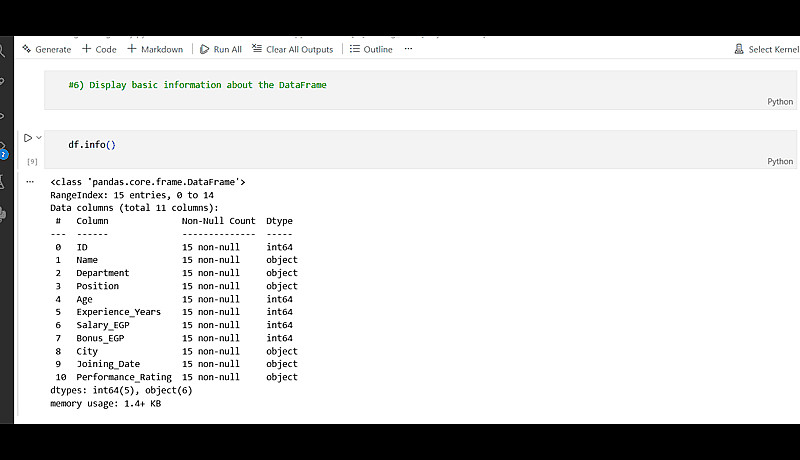Image resolution: width=800 pixels, height=460 pixels.
Task: Expand the run options chevron beside df.info() cell
Action: pyautogui.click(x=39, y=138)
